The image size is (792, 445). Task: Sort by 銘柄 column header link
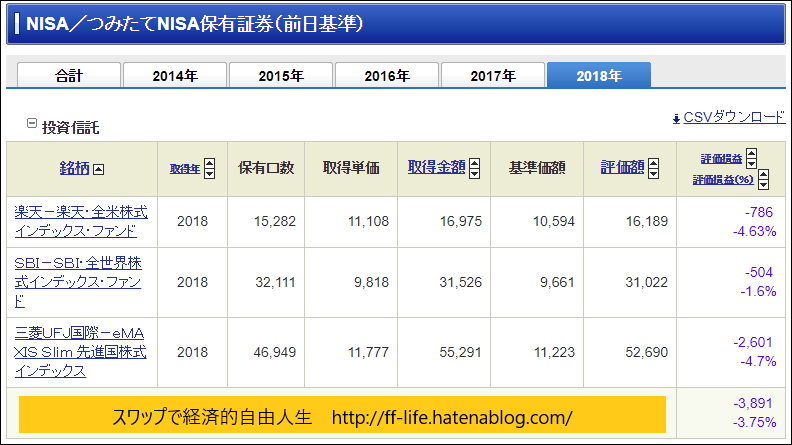coord(74,168)
